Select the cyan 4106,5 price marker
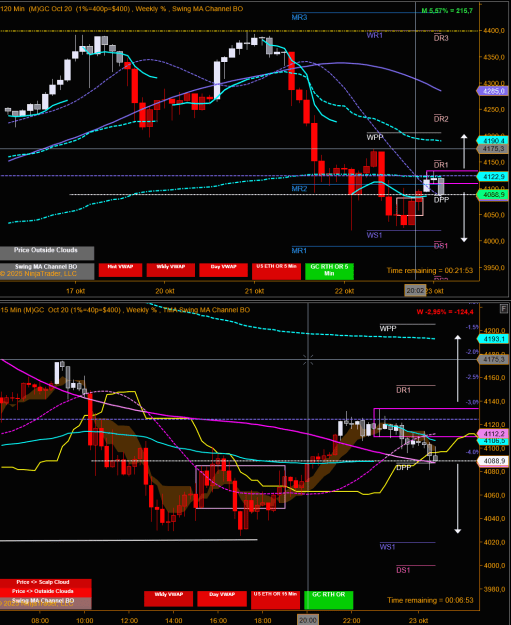The height and width of the screenshot is (625, 511). click(493, 441)
